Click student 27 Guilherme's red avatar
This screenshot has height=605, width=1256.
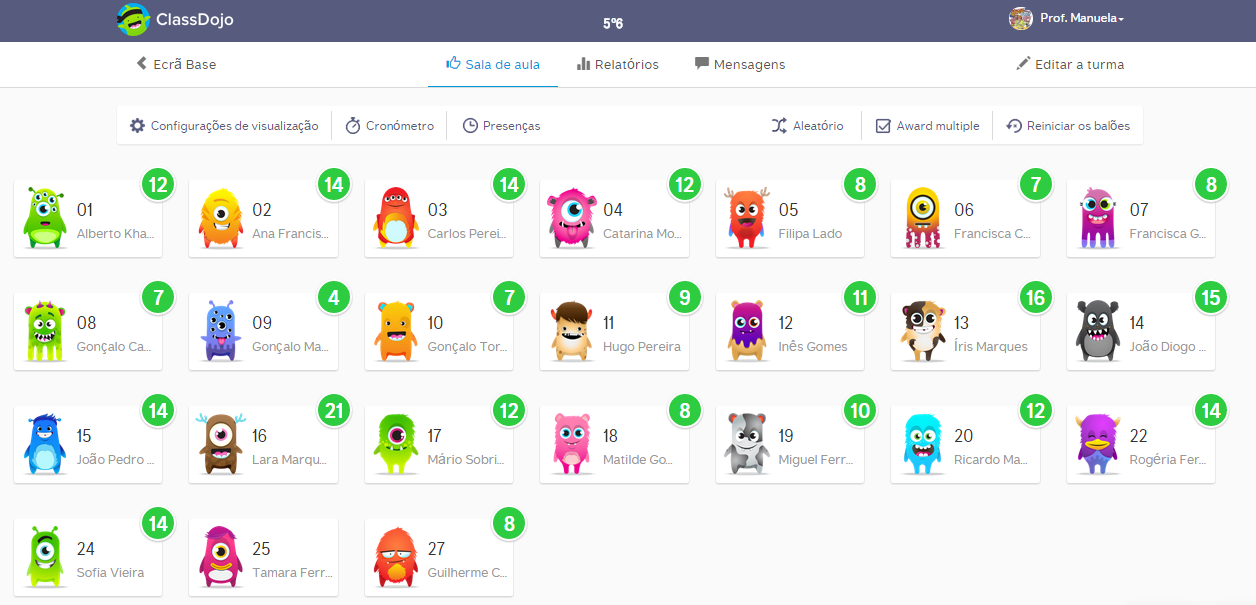tap(396, 557)
